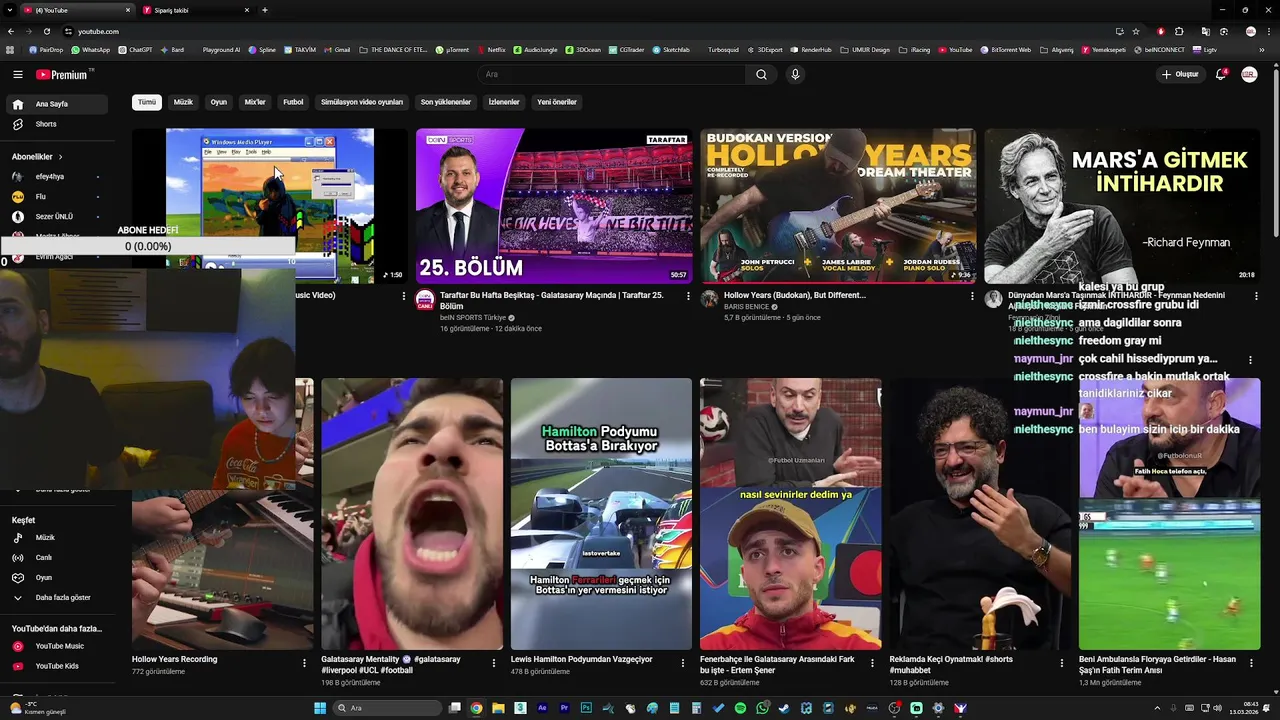Open a new browser tab with plus button
The image size is (1280, 720).
point(265,10)
